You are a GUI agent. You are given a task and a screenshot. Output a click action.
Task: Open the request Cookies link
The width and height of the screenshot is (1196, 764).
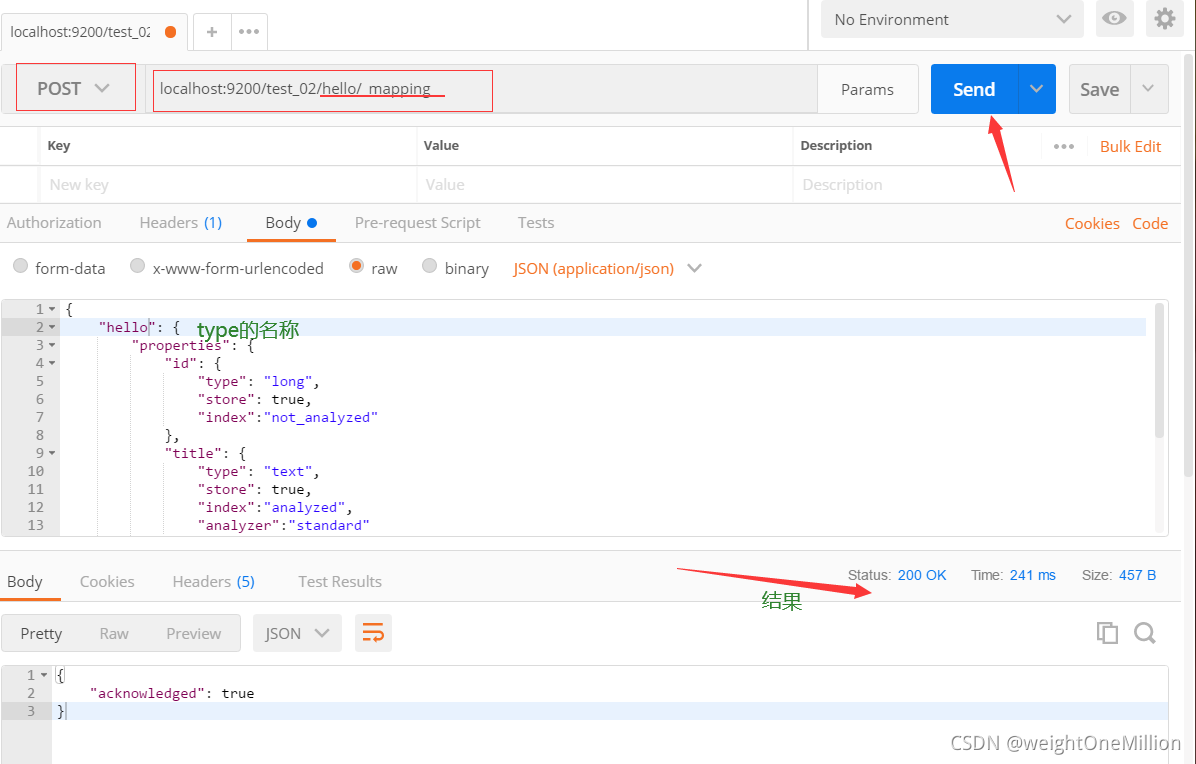coord(1092,223)
